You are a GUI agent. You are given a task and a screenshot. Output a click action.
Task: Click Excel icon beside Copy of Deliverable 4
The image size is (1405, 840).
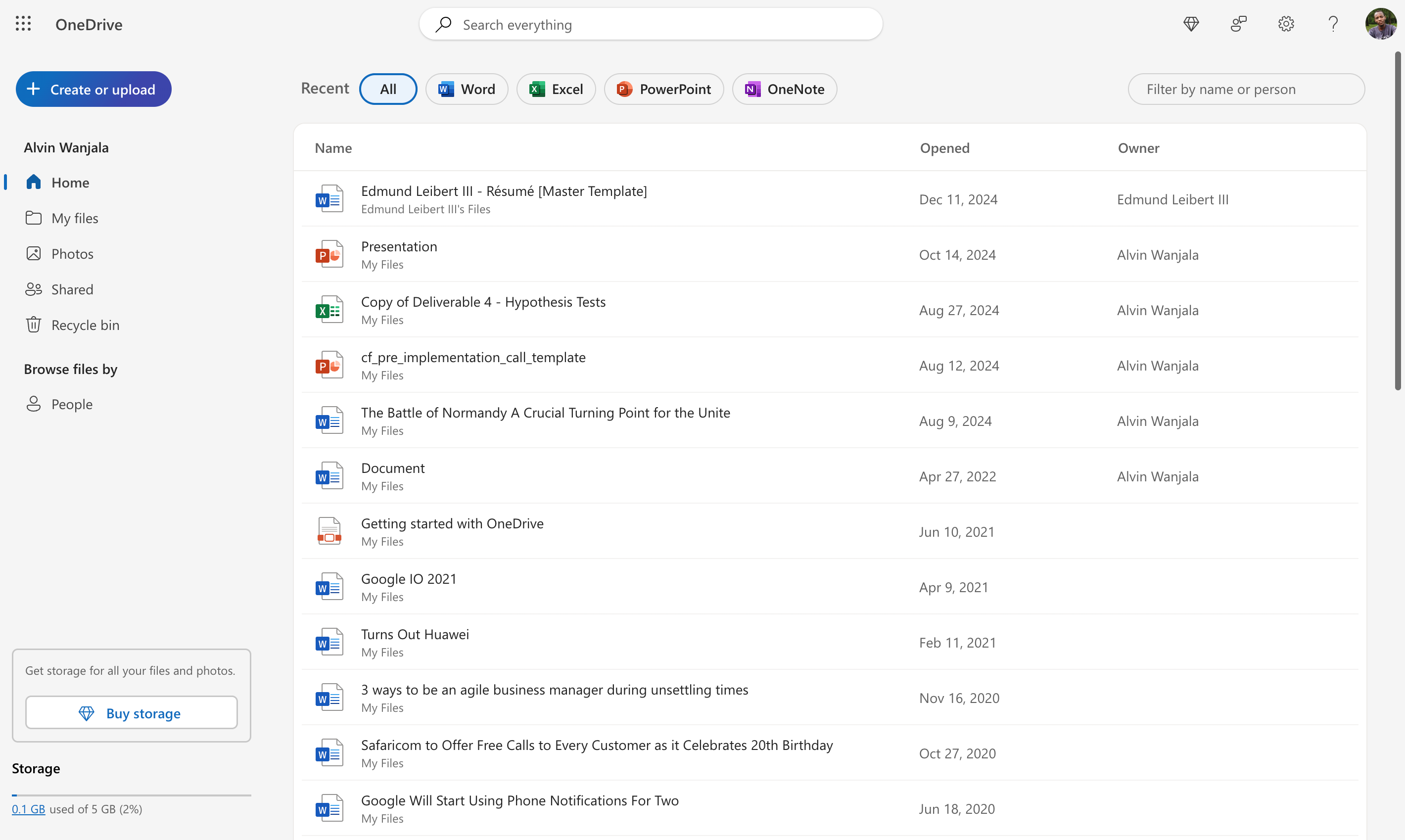point(329,310)
